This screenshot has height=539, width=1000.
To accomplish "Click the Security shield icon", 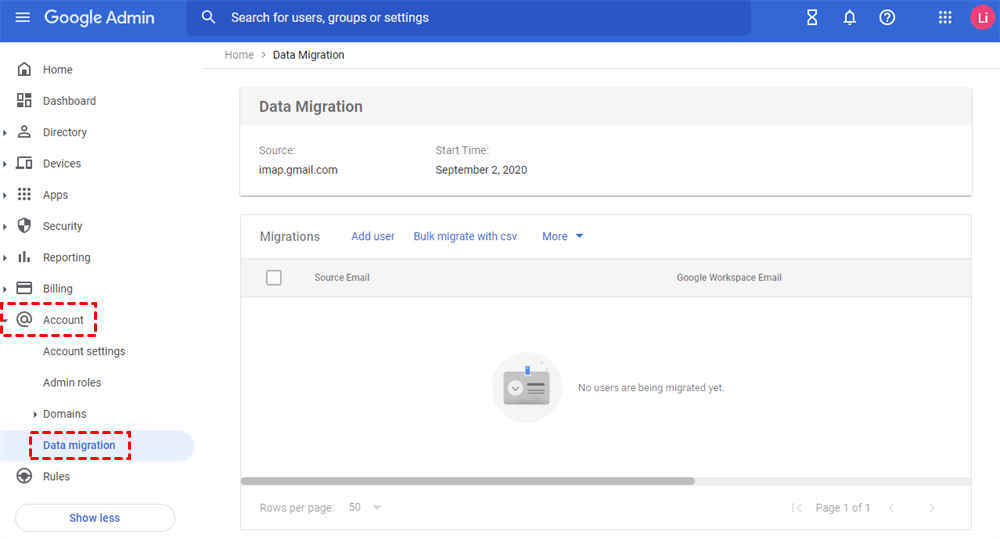I will coord(25,226).
